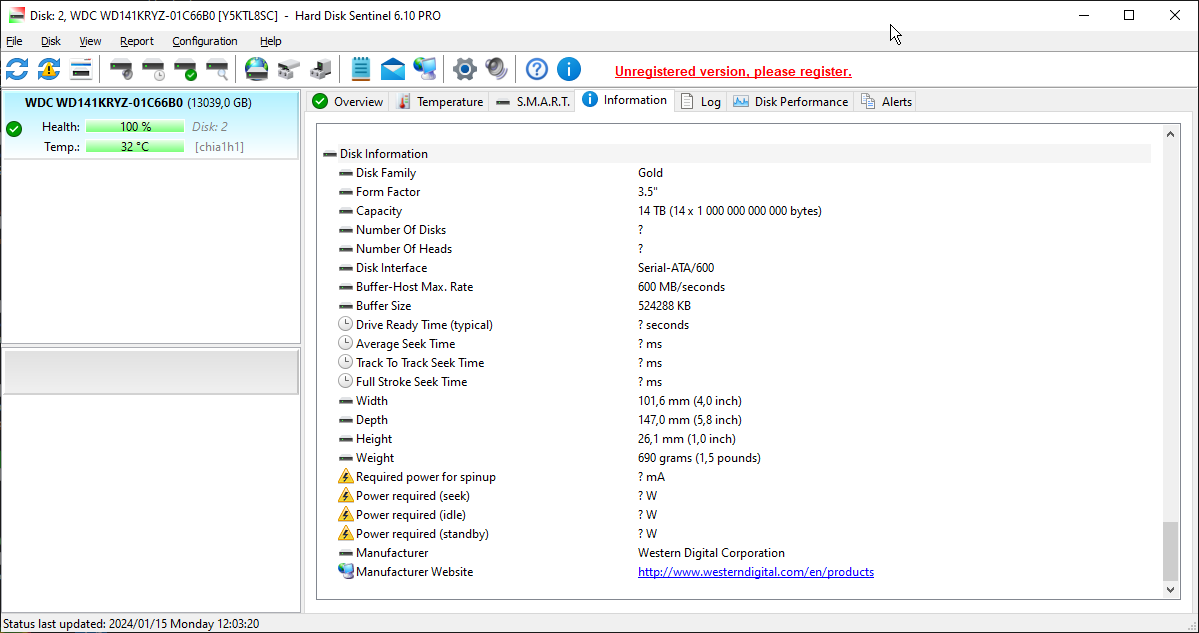Open the Help menu
Viewport: 1199px width, 633px height.
[x=271, y=41]
